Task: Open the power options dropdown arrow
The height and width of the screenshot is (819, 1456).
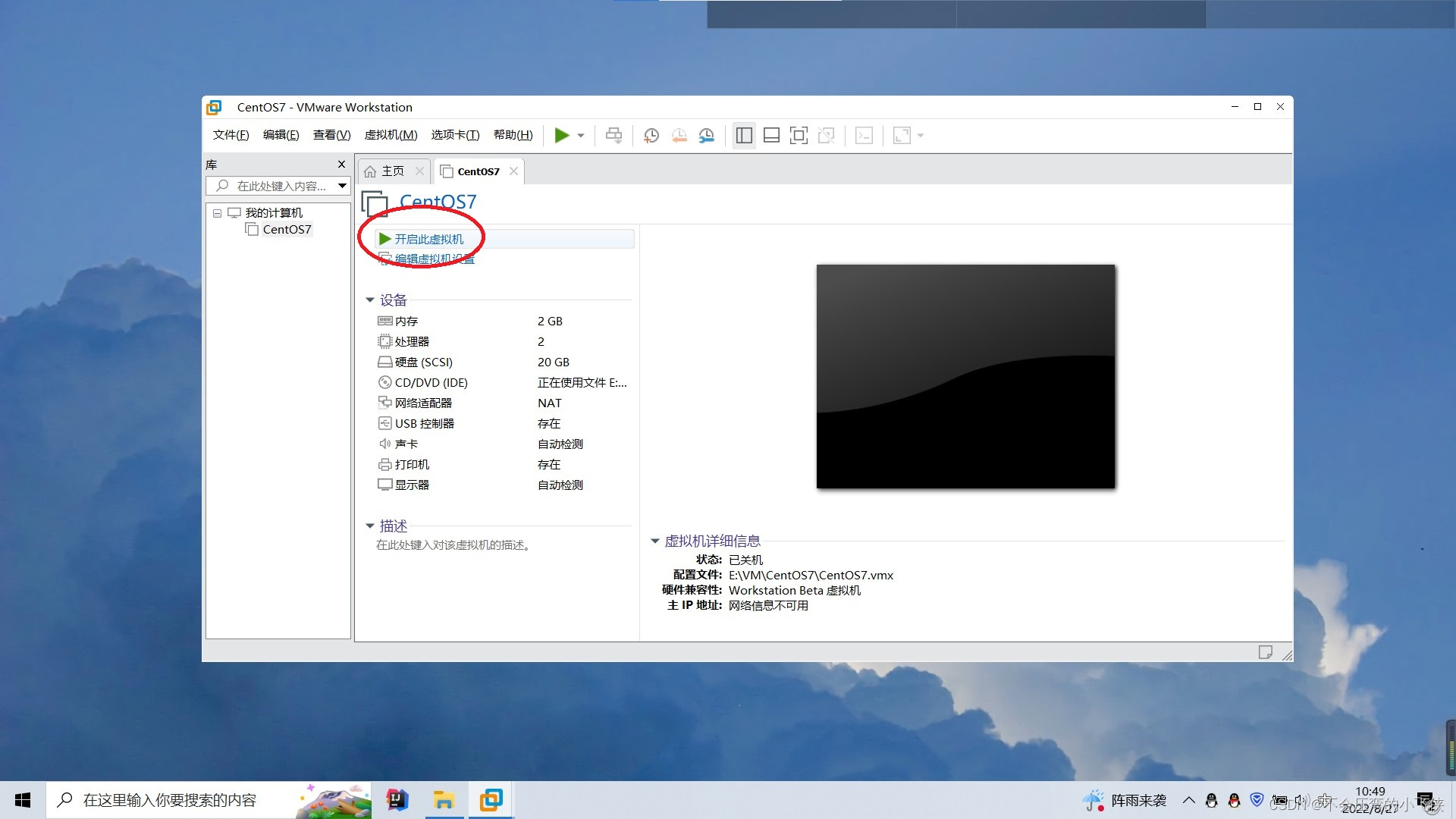Action: coord(581,136)
